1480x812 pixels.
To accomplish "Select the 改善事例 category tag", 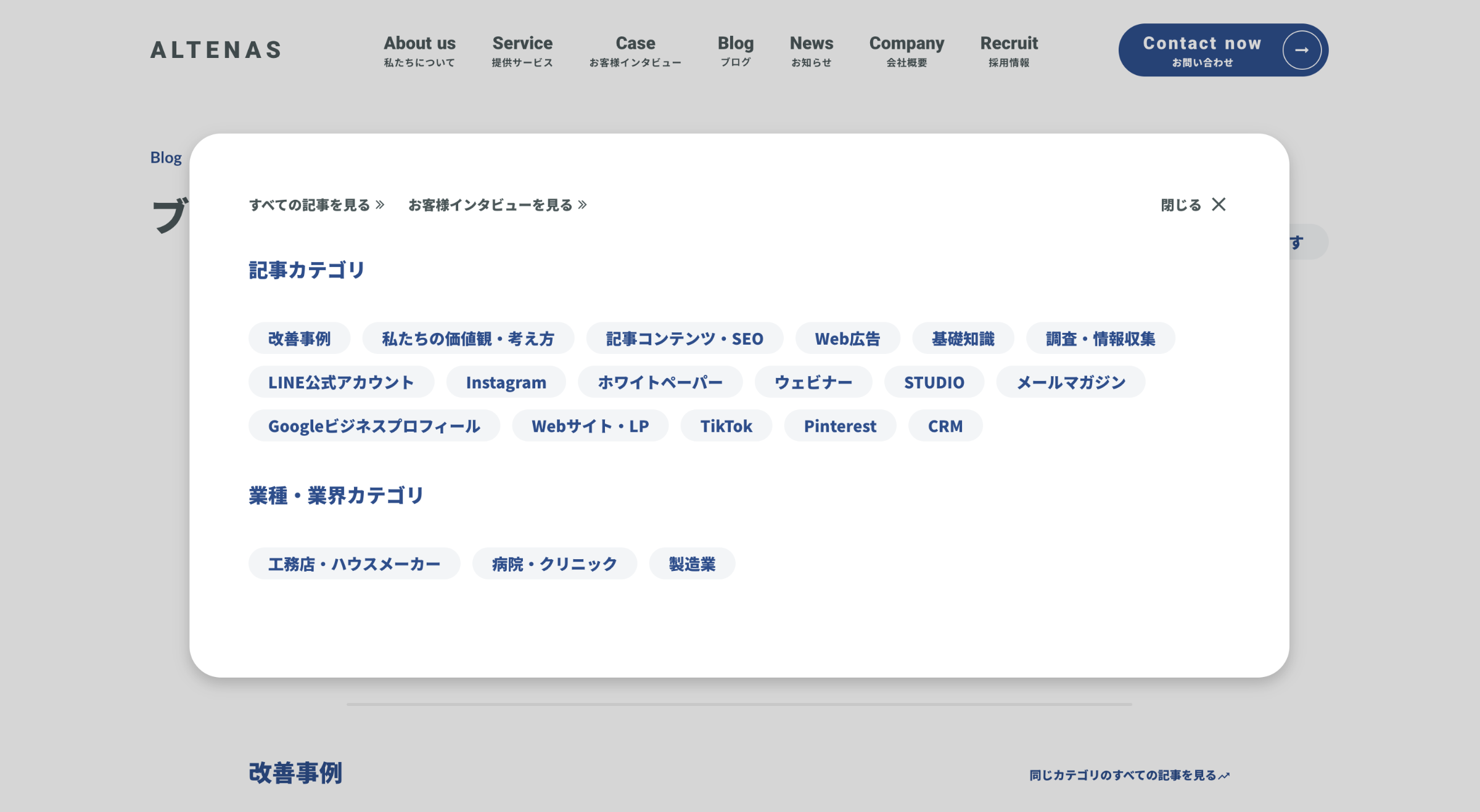I will click(299, 338).
